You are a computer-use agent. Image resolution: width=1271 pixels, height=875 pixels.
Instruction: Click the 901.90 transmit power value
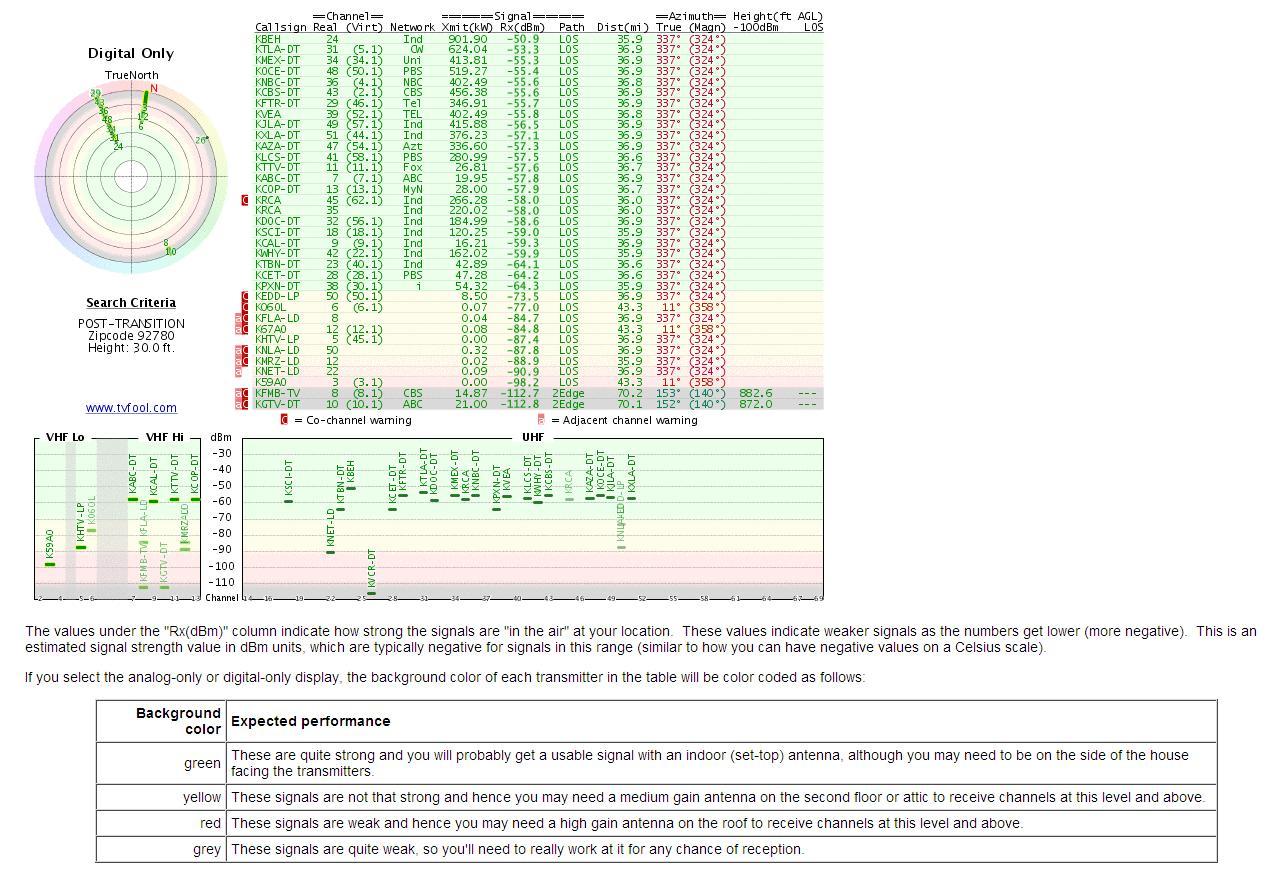pos(468,39)
